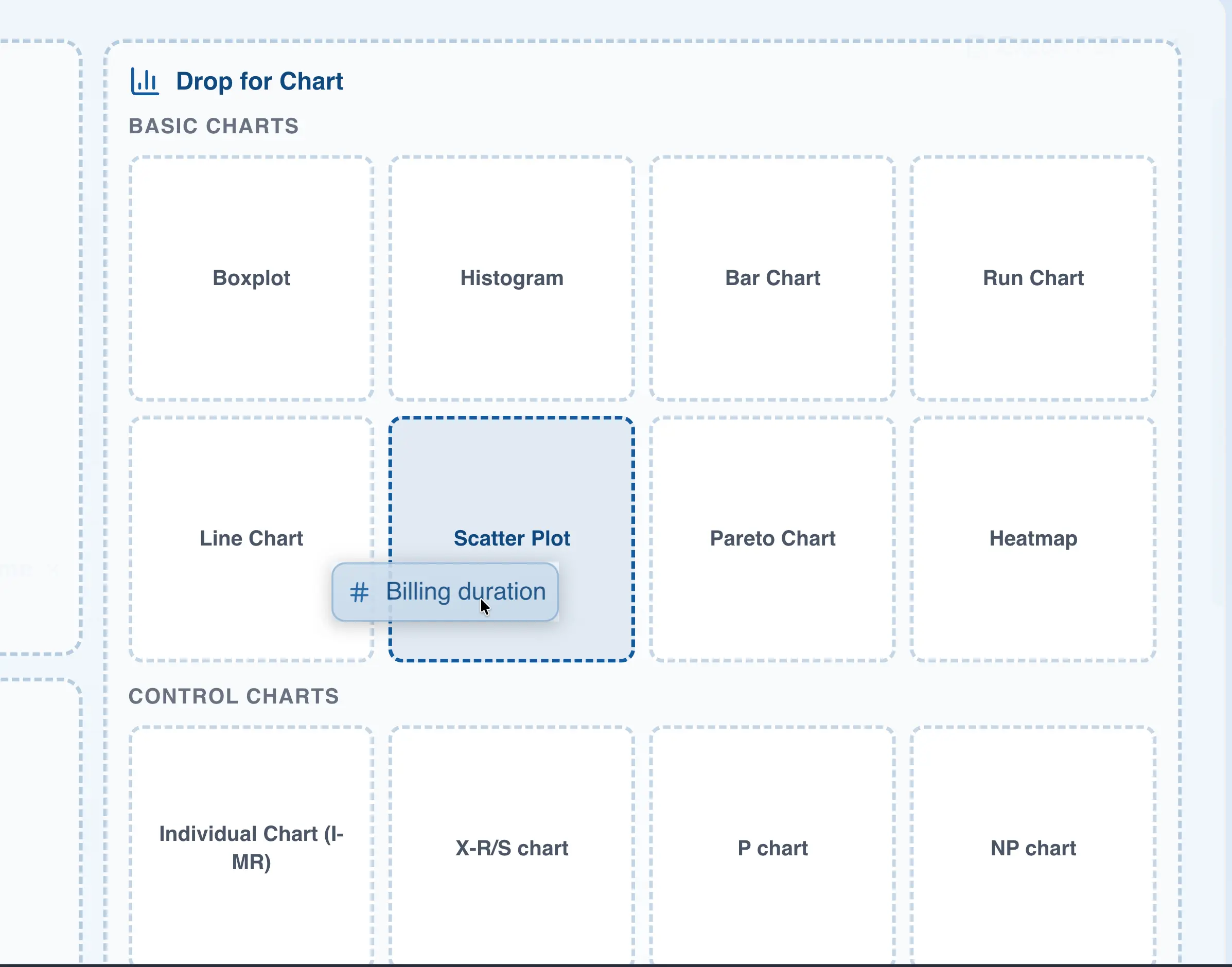Choose the X-R/S chart tile
The image size is (1232, 967).
(512, 848)
